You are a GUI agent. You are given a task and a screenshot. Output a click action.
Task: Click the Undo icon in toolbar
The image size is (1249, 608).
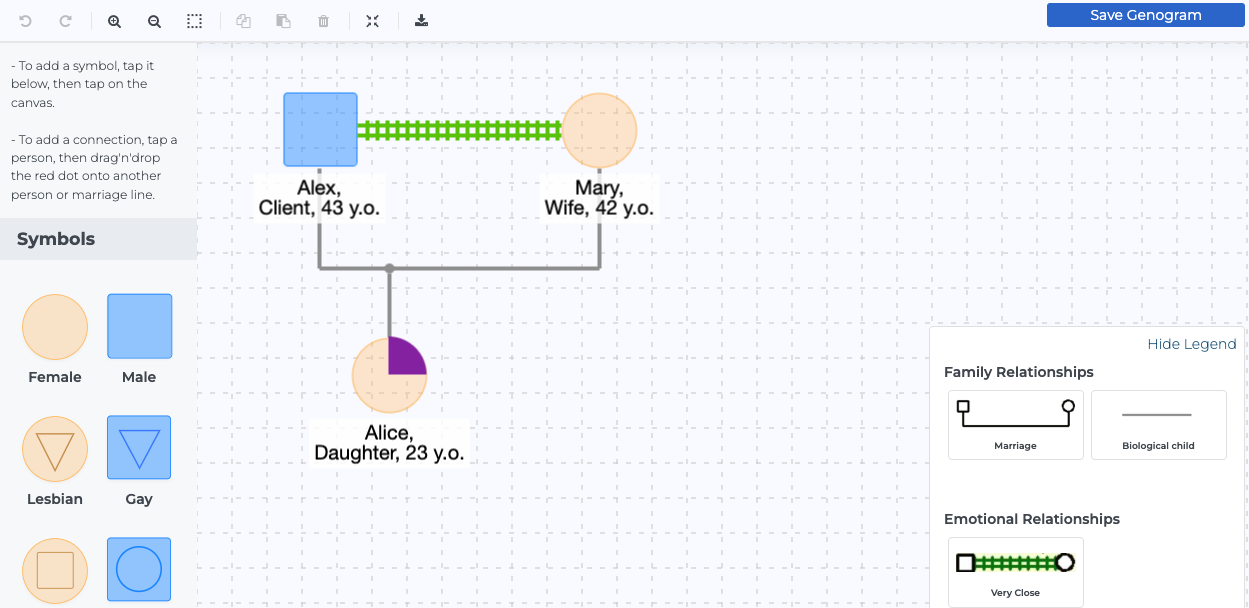pos(25,21)
